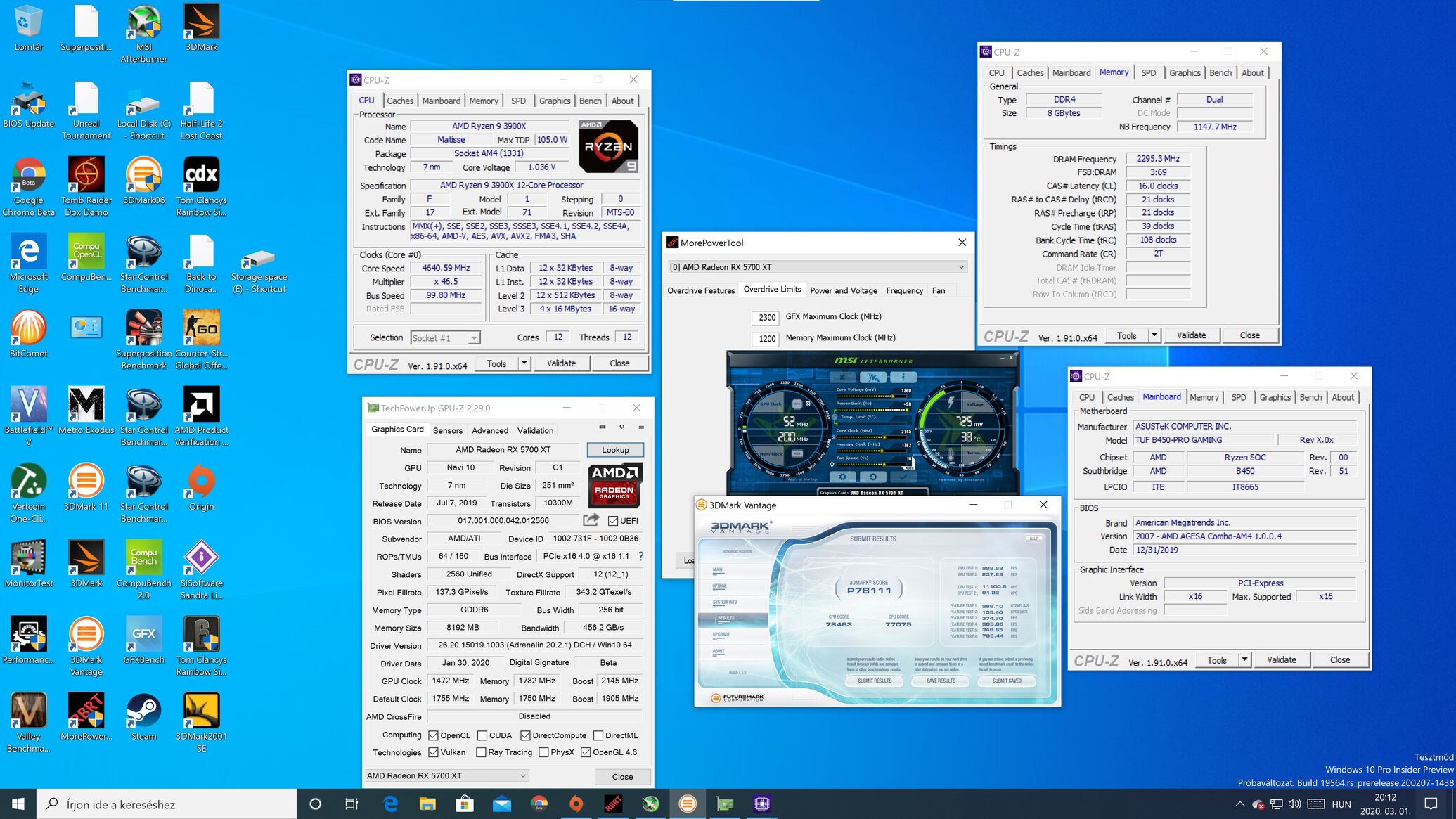The width and height of the screenshot is (1456, 819).
Task: Switch to Caches tab in CPU-Z CPU window
Action: 400,101
